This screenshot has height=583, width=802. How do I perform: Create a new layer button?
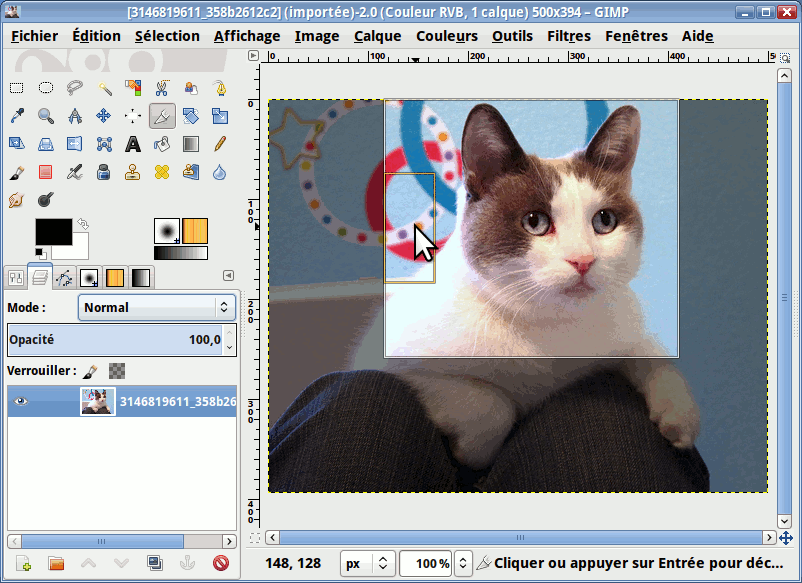(23, 564)
